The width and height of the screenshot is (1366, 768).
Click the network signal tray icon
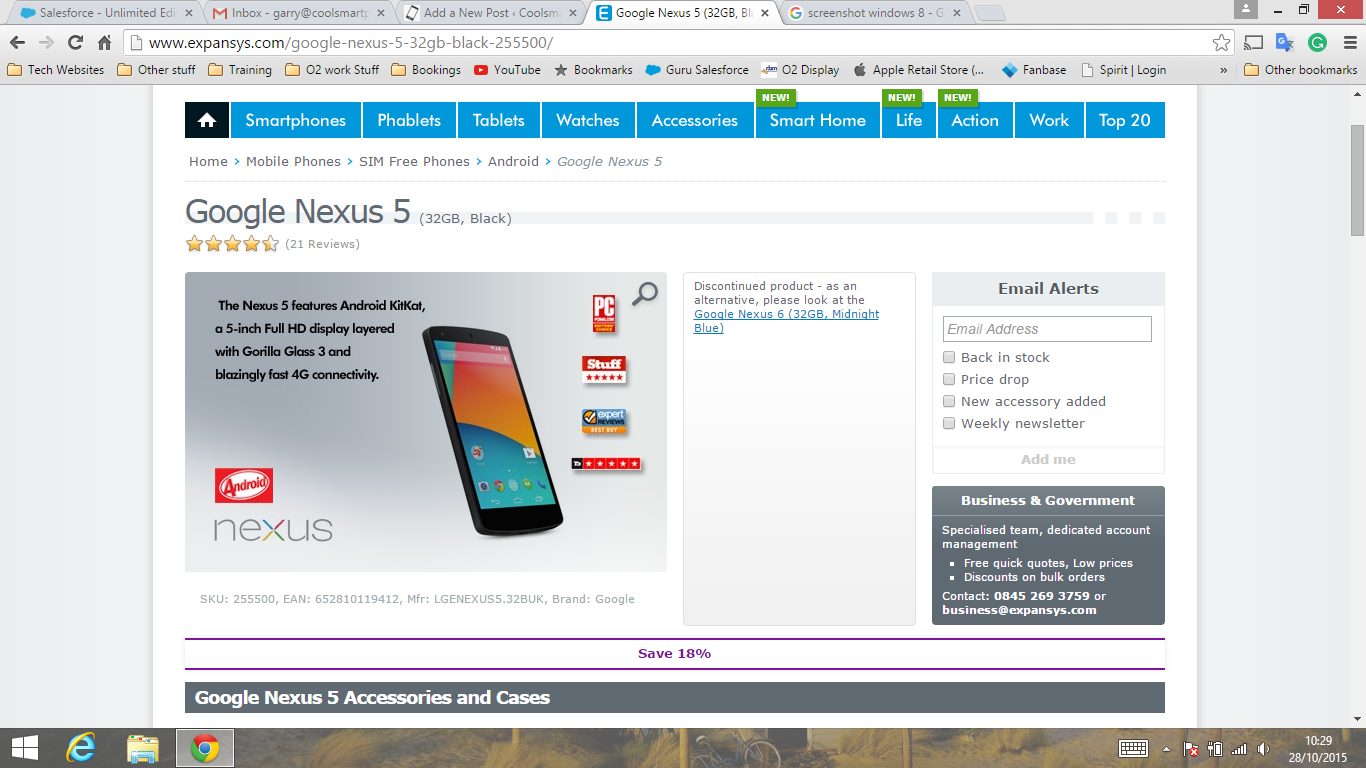1239,748
